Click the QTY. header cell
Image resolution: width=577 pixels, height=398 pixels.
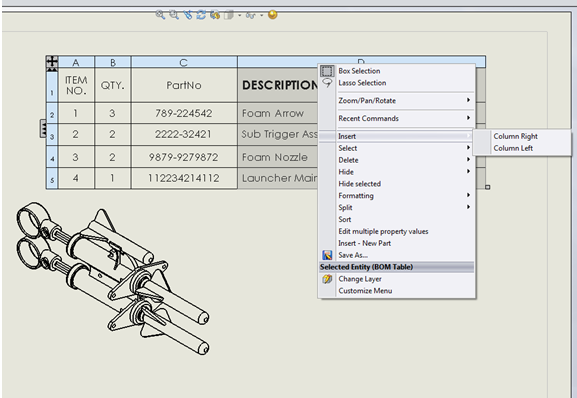[113, 85]
